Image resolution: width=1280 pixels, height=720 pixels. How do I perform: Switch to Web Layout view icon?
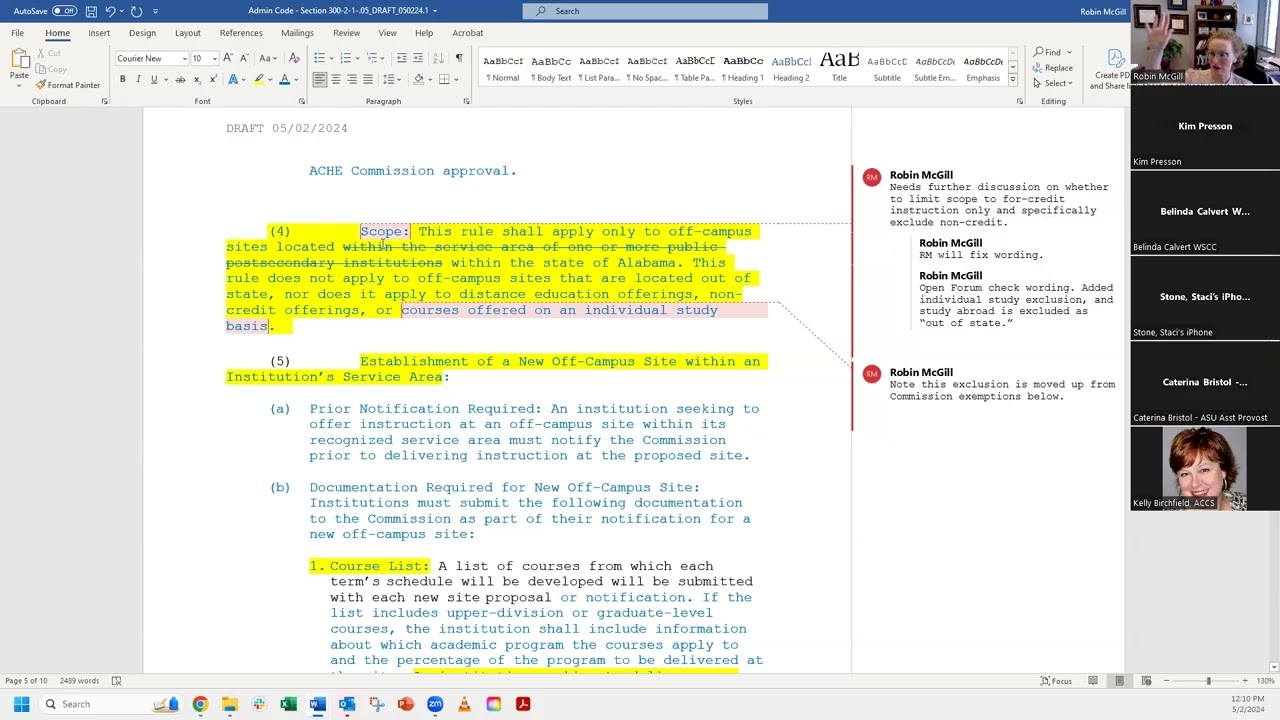[x=1146, y=681]
